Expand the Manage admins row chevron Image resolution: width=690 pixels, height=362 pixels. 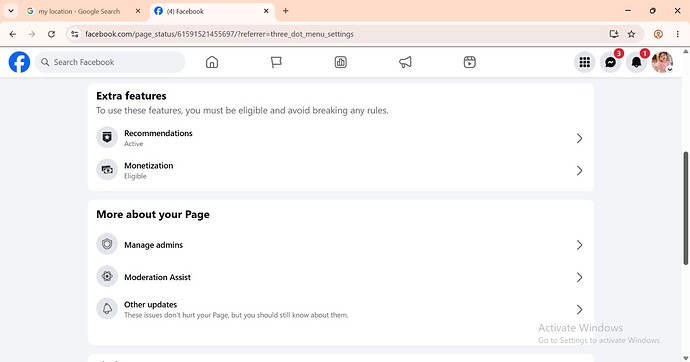tap(580, 245)
